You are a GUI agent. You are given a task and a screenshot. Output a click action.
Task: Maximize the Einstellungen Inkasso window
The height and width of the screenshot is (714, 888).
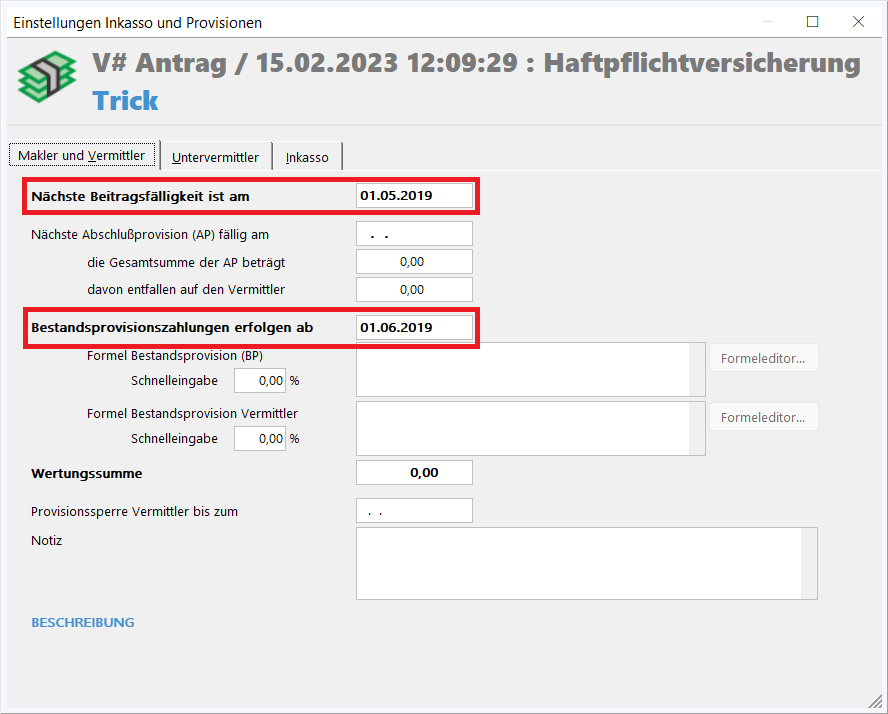812,21
